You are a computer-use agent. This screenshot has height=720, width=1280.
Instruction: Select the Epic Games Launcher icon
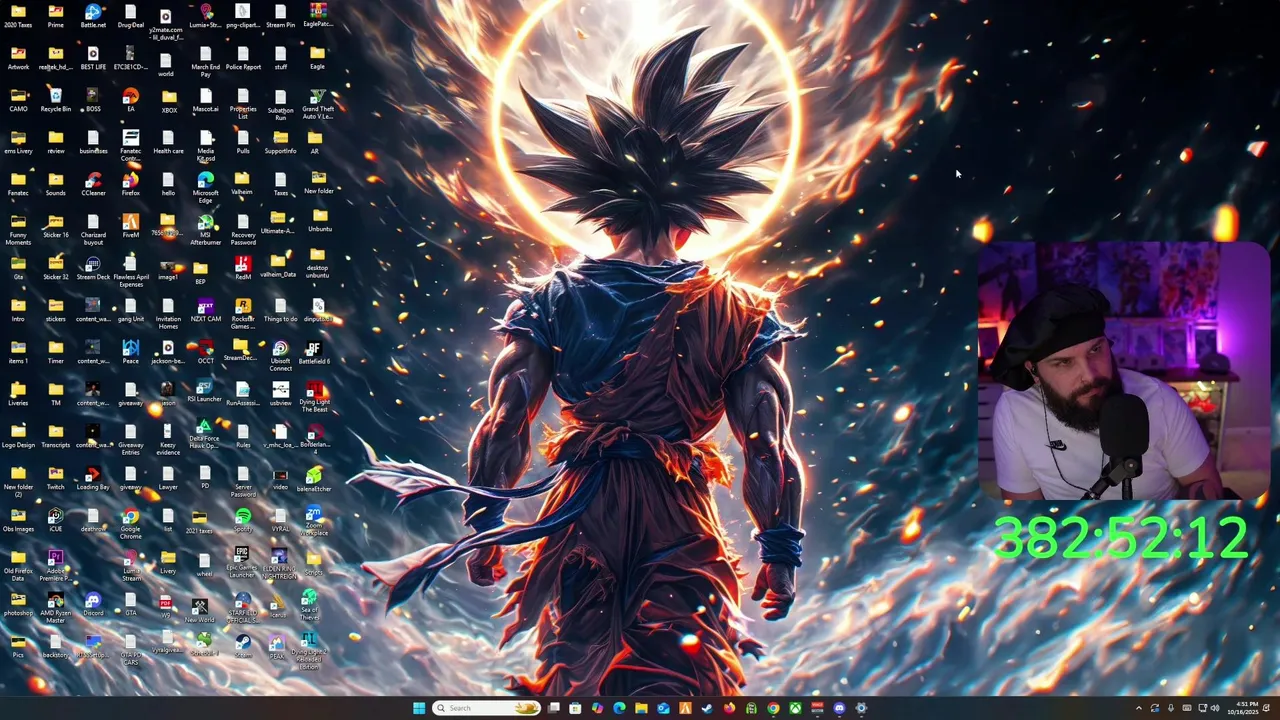242,563
